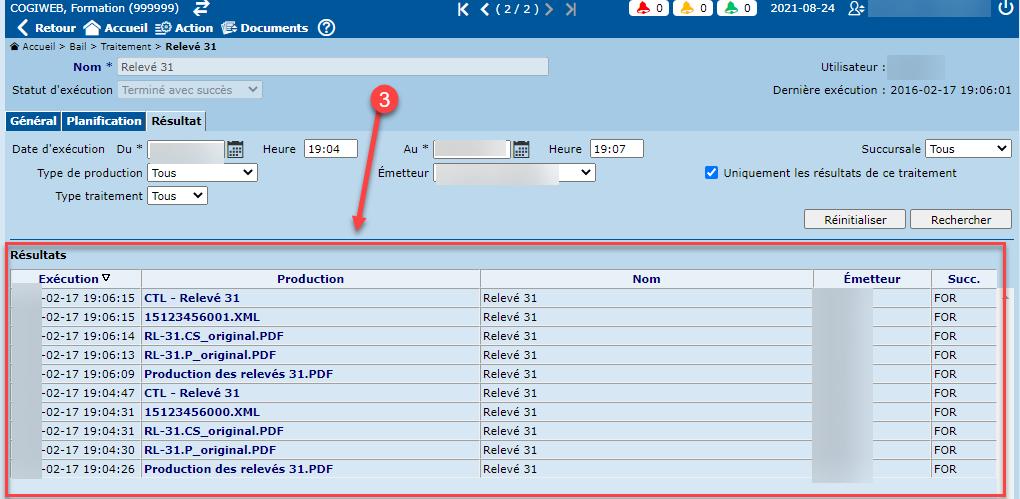Go to previous record arrow
This screenshot has height=499, width=1020.
coord(485,9)
